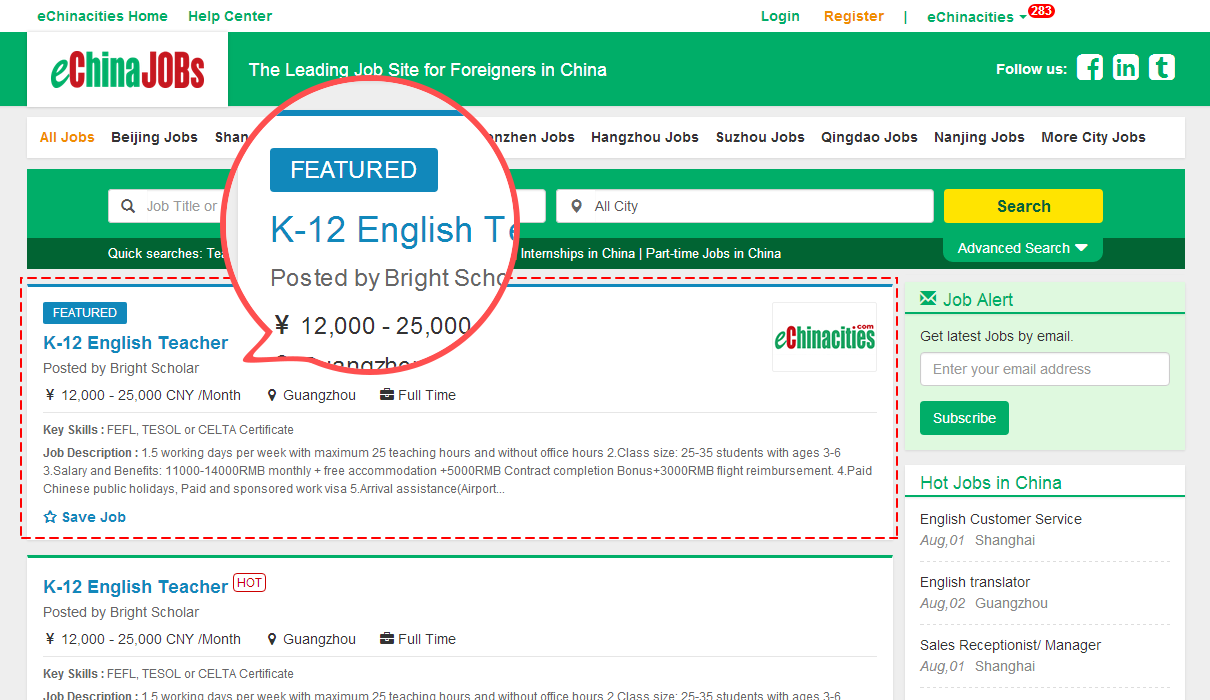This screenshot has height=700, width=1210.
Task: Open the featured K-12 English Teacher title
Action: pos(136,343)
